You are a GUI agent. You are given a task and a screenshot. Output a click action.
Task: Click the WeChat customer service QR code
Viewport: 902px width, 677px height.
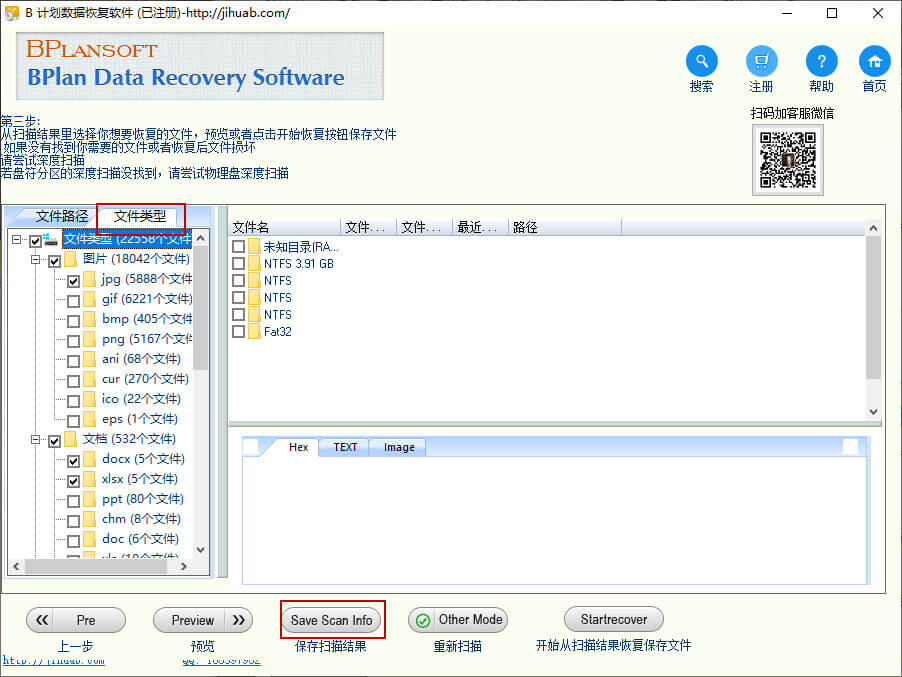787,159
